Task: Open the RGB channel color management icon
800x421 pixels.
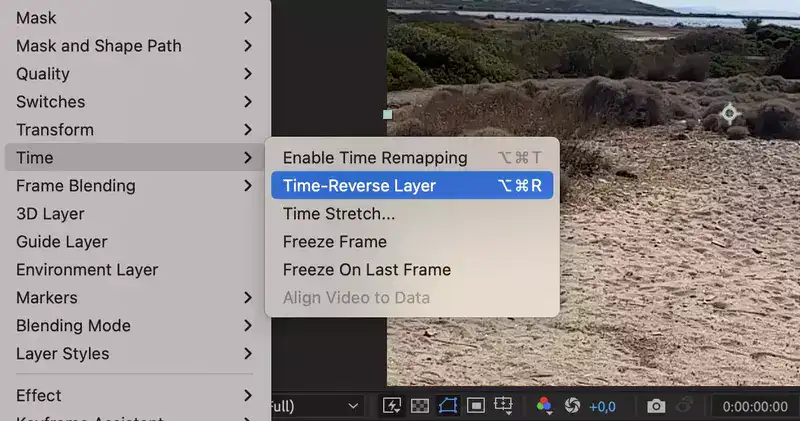Action: (x=544, y=406)
